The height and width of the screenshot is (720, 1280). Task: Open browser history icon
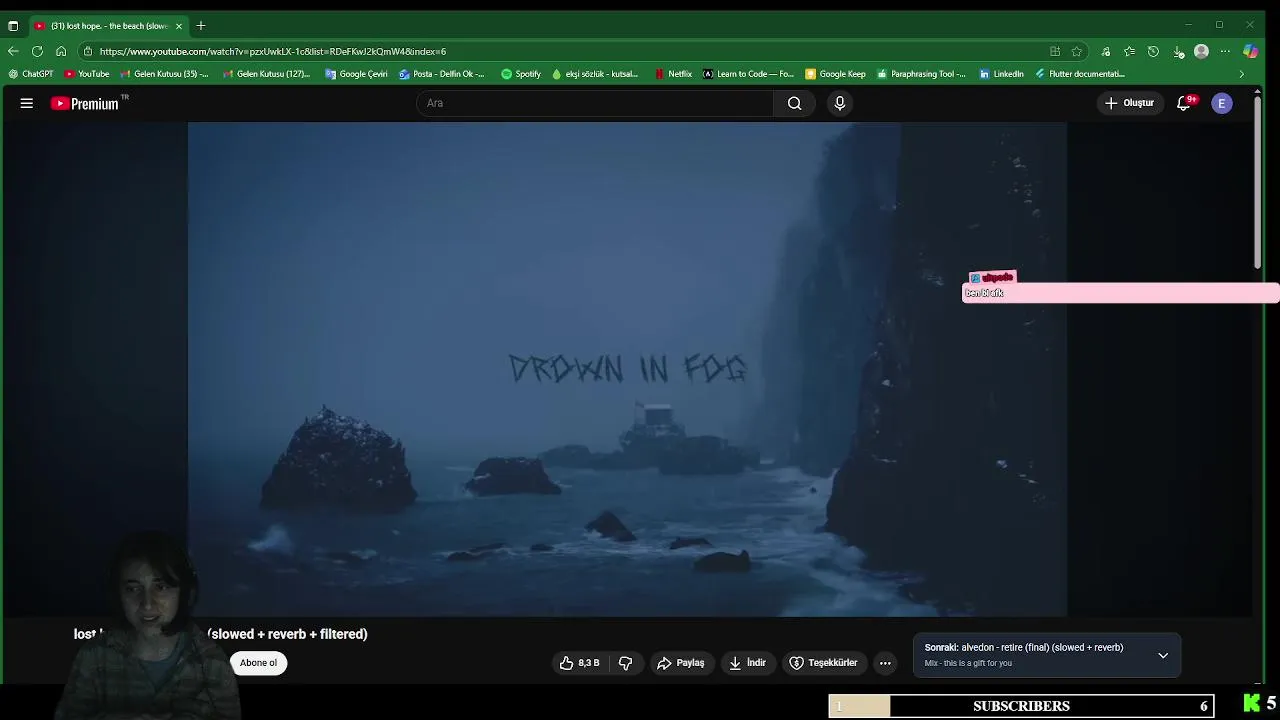1153,51
